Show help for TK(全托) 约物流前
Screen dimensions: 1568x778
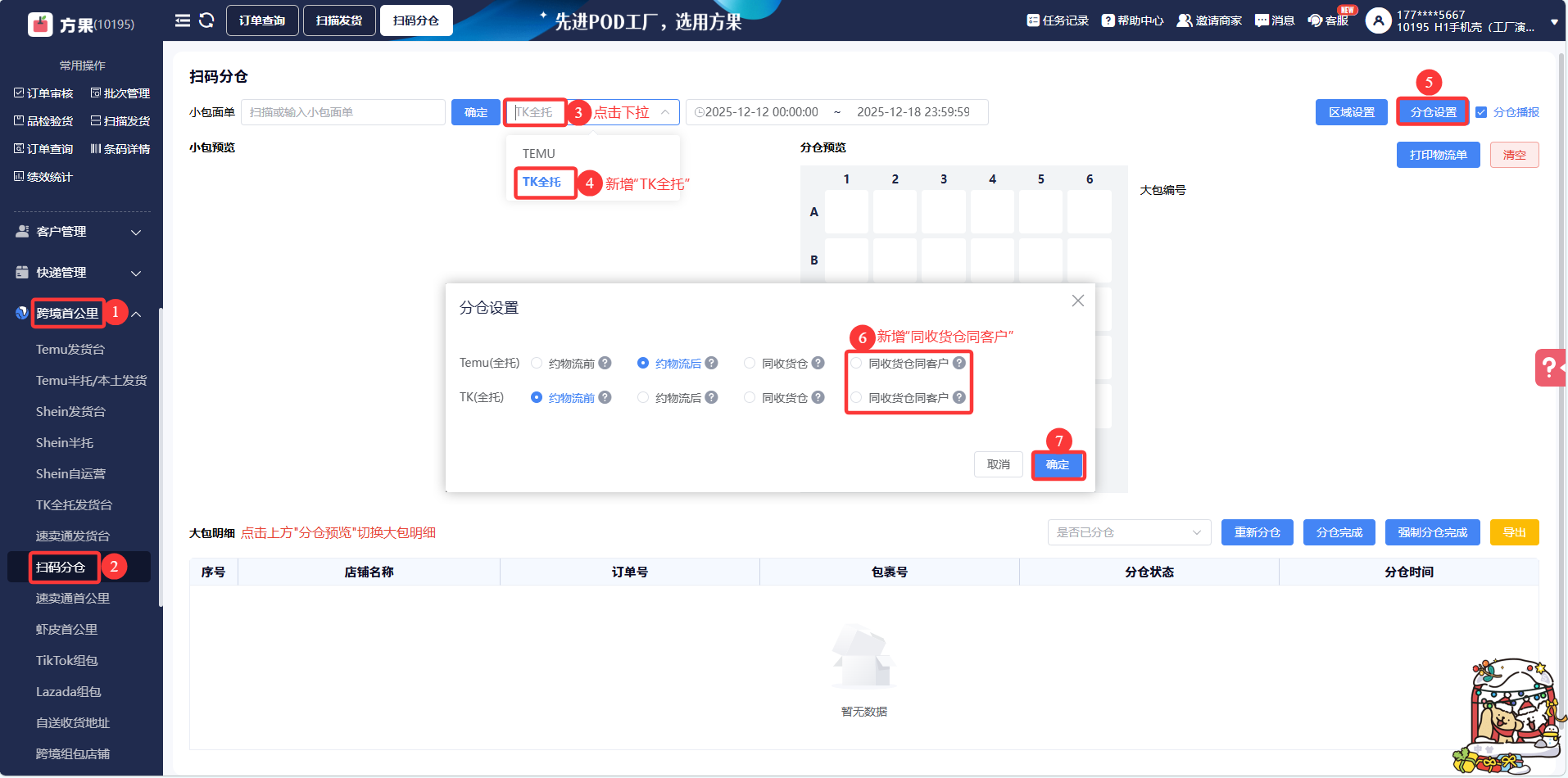(x=605, y=397)
